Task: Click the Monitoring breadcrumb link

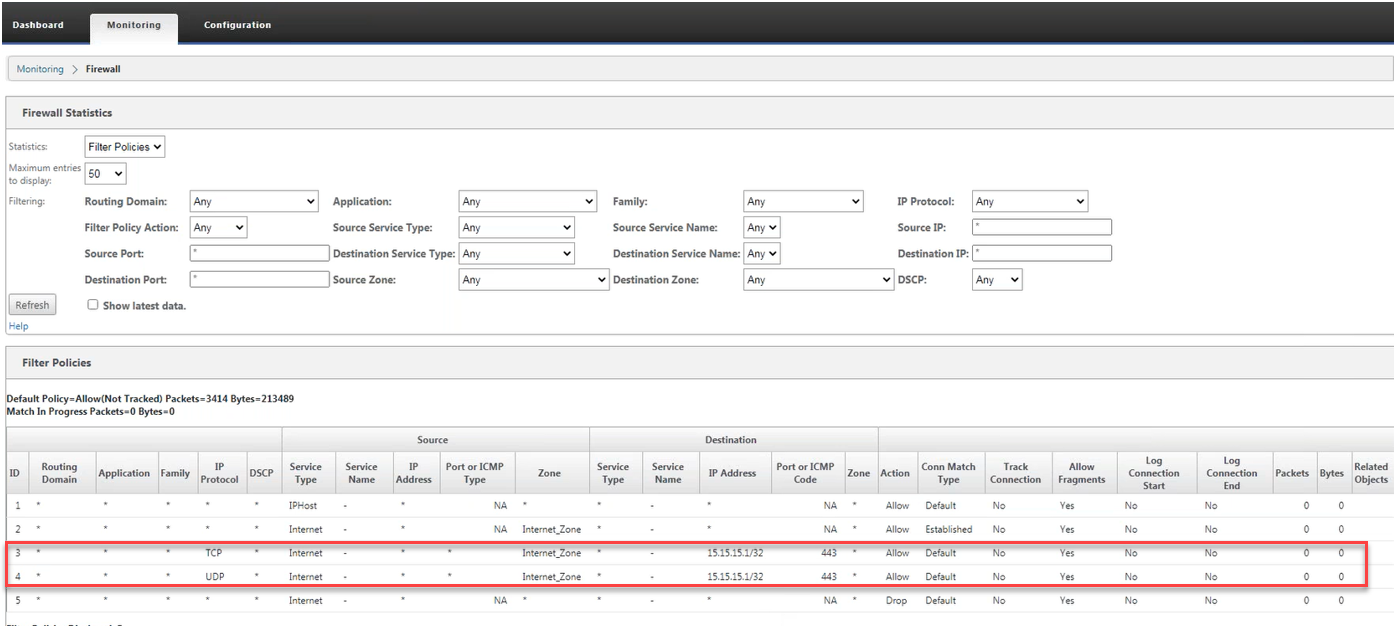Action: coord(40,69)
